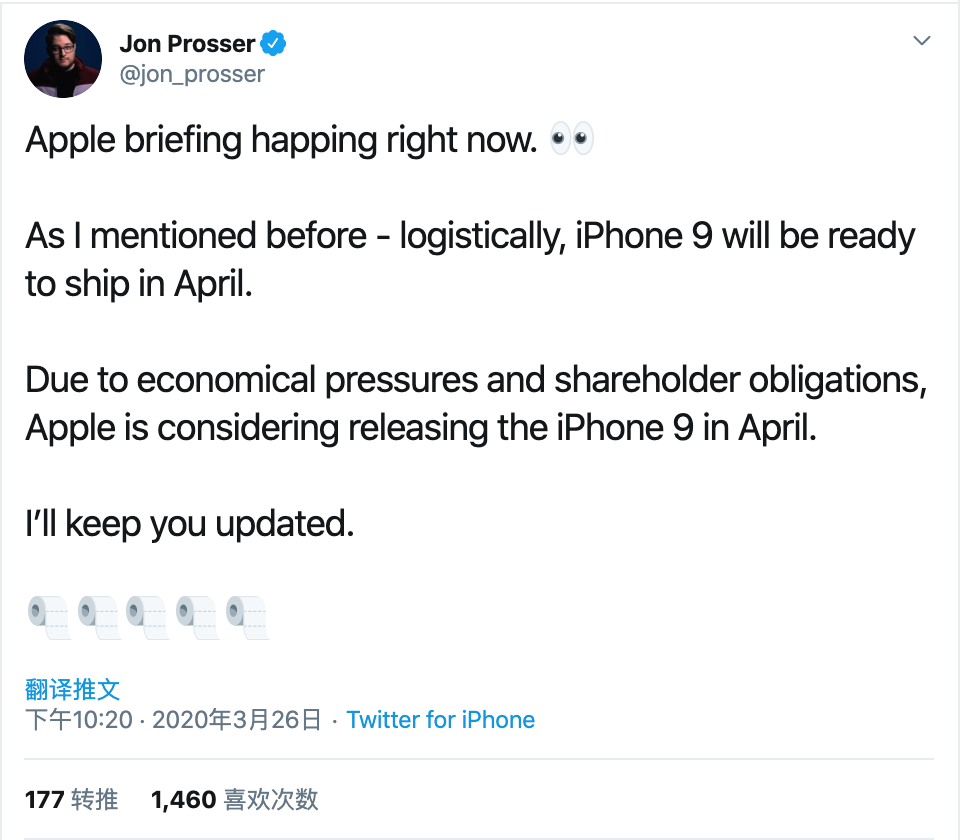Click the fourth toilet paper emoji
960x840 pixels.
tap(195, 615)
